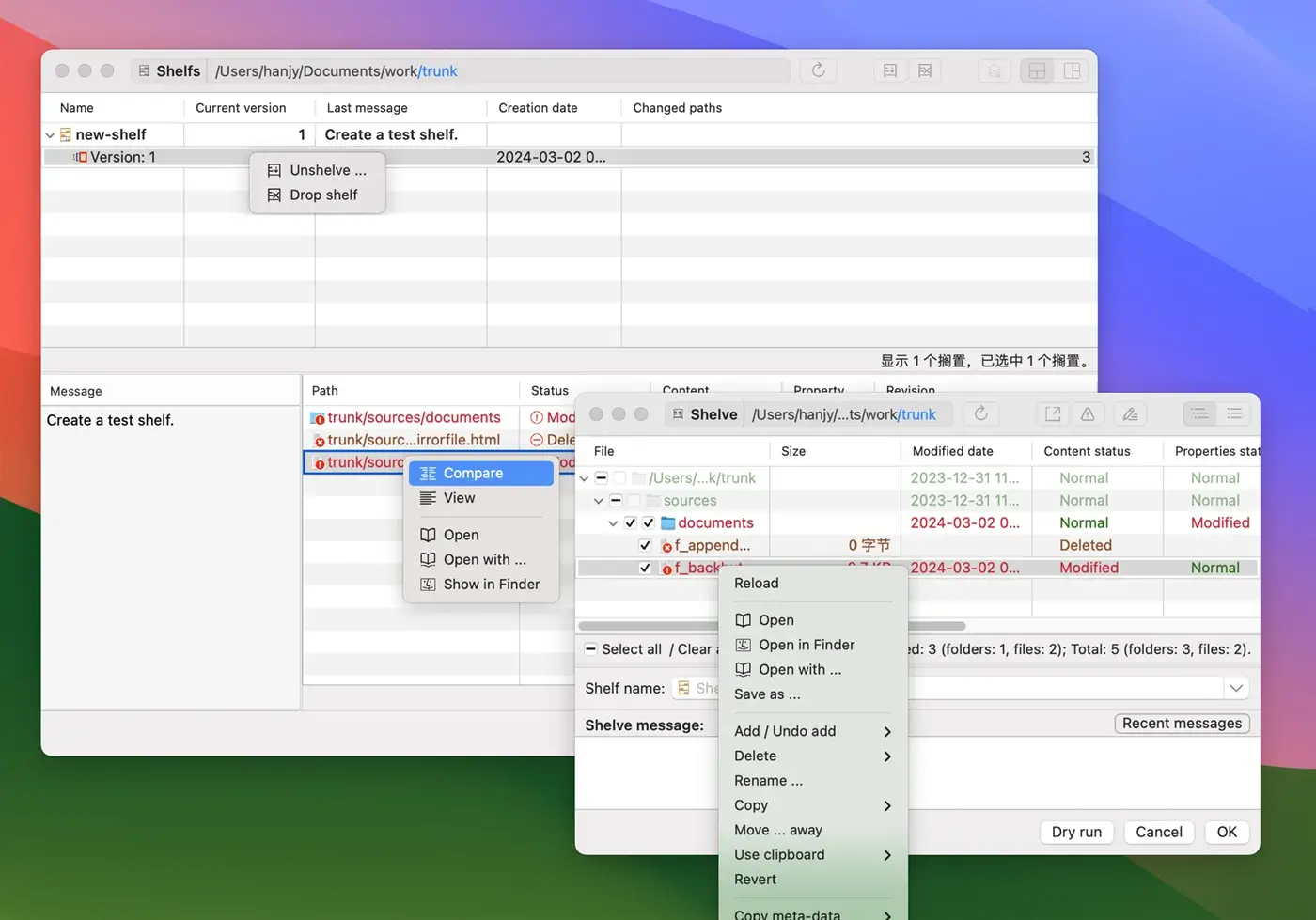Click the flat list view icon in Shelve toolbar
The image size is (1316, 920).
click(1234, 413)
